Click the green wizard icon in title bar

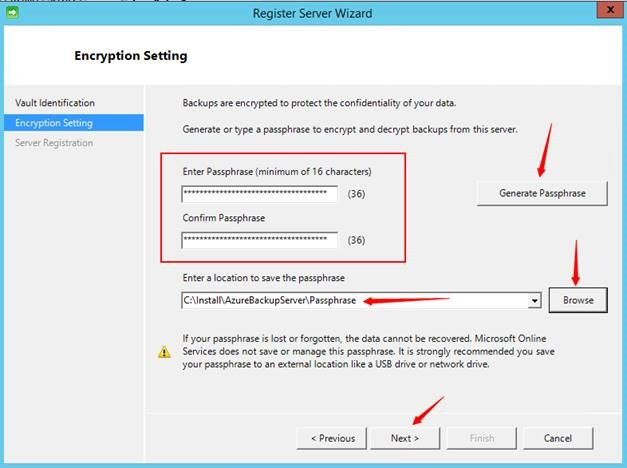click(12, 11)
